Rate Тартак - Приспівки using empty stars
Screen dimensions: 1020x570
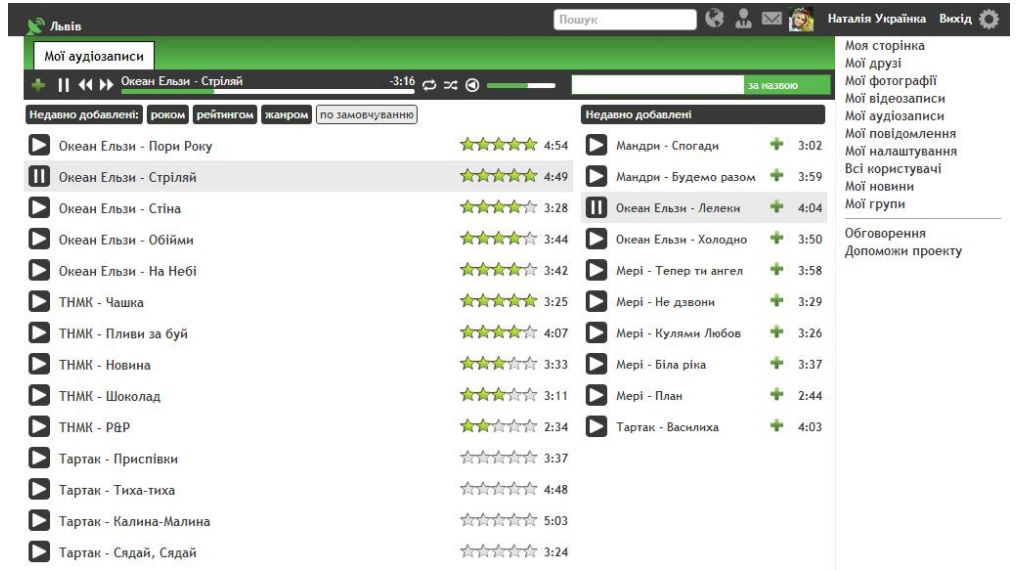pyautogui.click(x=499, y=457)
